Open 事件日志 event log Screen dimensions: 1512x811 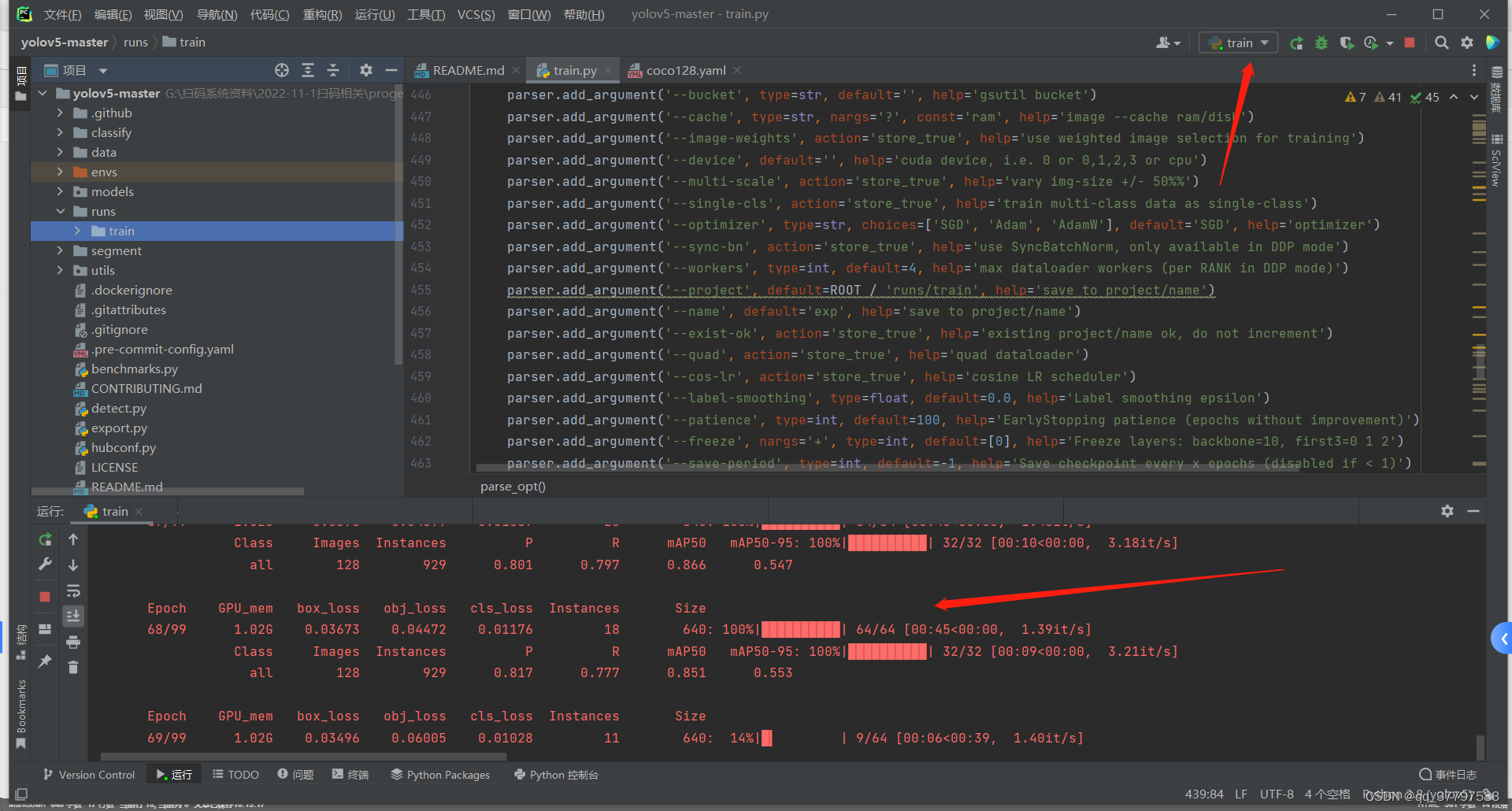pyautogui.click(x=1447, y=775)
